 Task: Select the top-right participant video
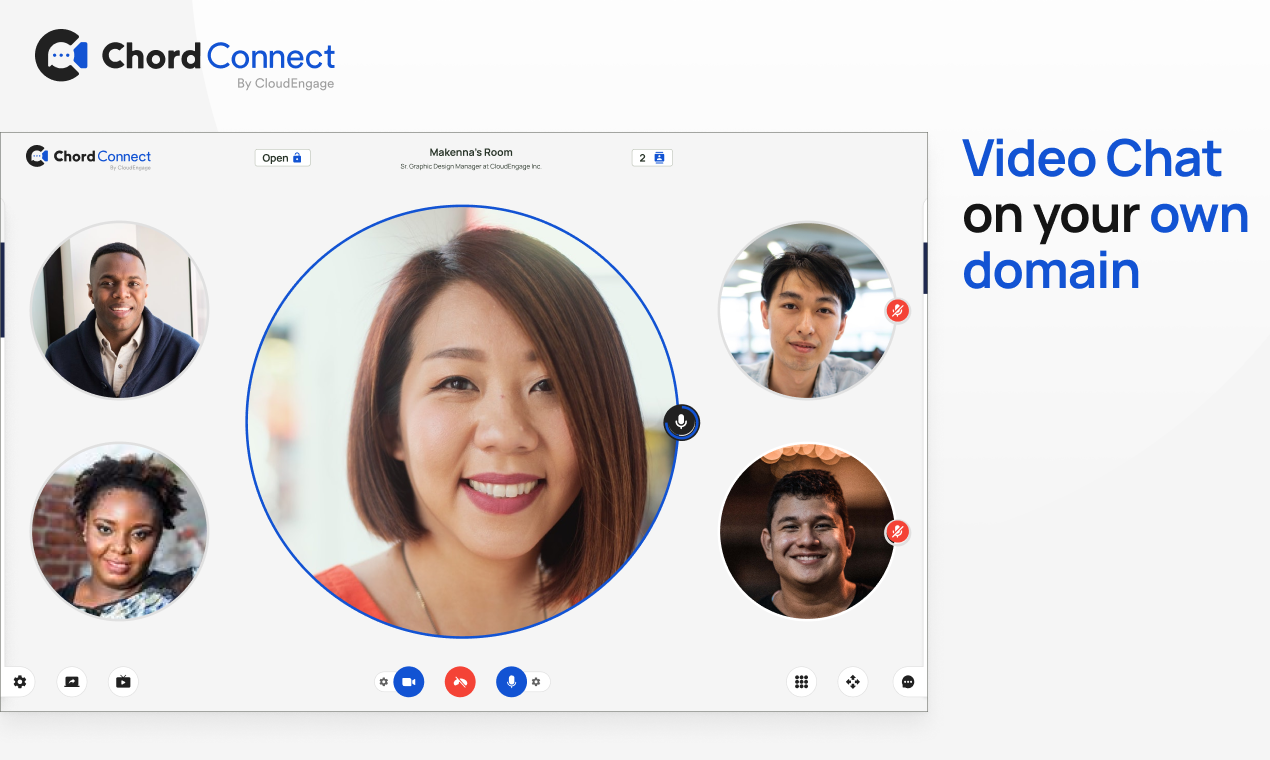(807, 310)
